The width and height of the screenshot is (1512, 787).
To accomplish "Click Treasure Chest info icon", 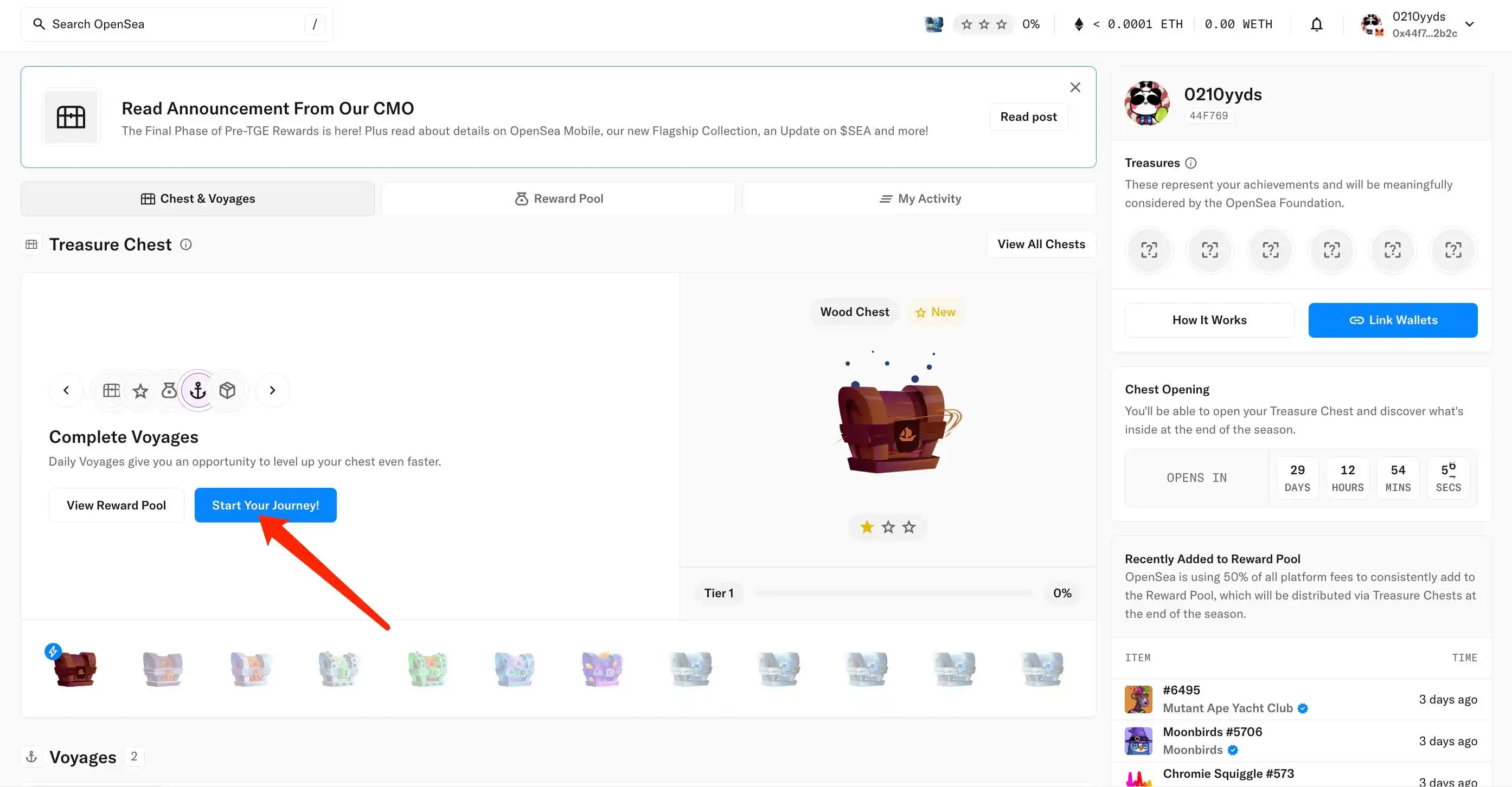I will [186, 244].
